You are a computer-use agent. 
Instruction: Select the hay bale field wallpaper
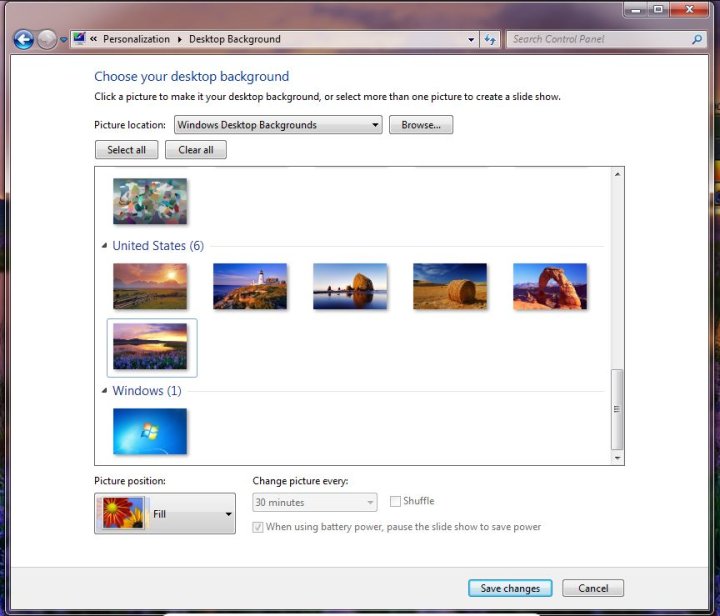point(450,286)
